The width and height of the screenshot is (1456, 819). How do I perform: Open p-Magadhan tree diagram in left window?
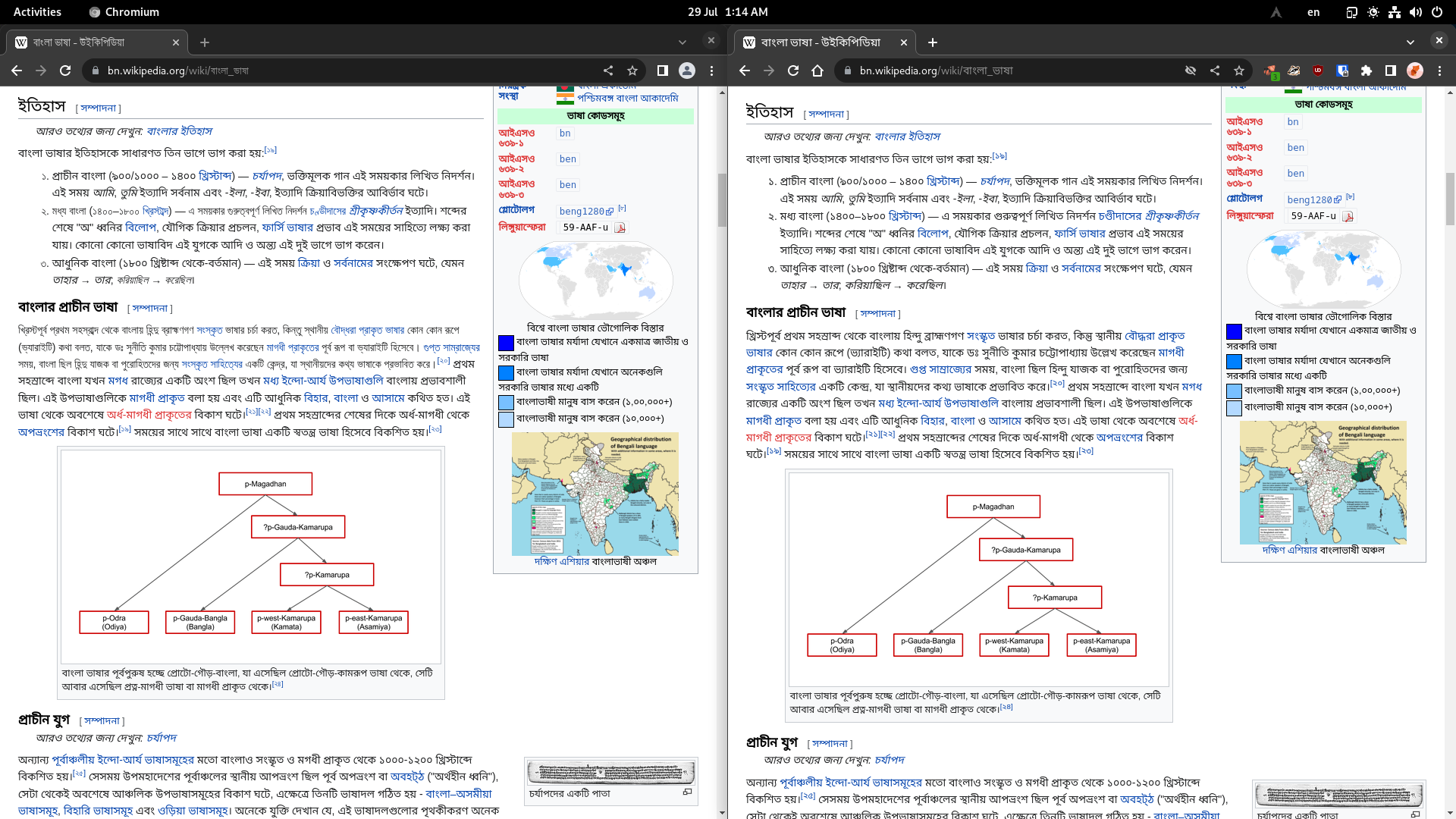pyautogui.click(x=251, y=557)
